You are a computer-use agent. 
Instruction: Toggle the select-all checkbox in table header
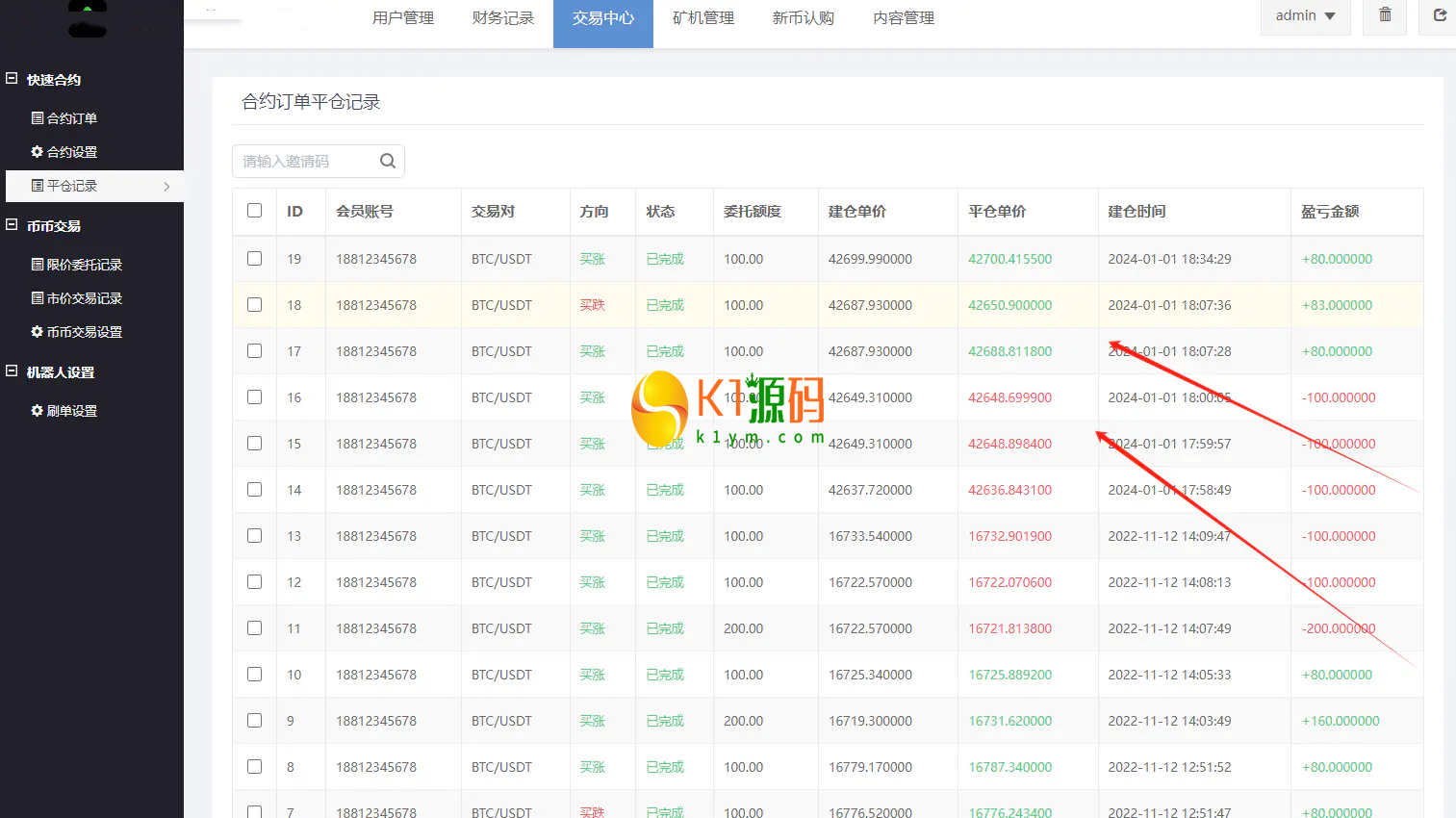tap(254, 211)
